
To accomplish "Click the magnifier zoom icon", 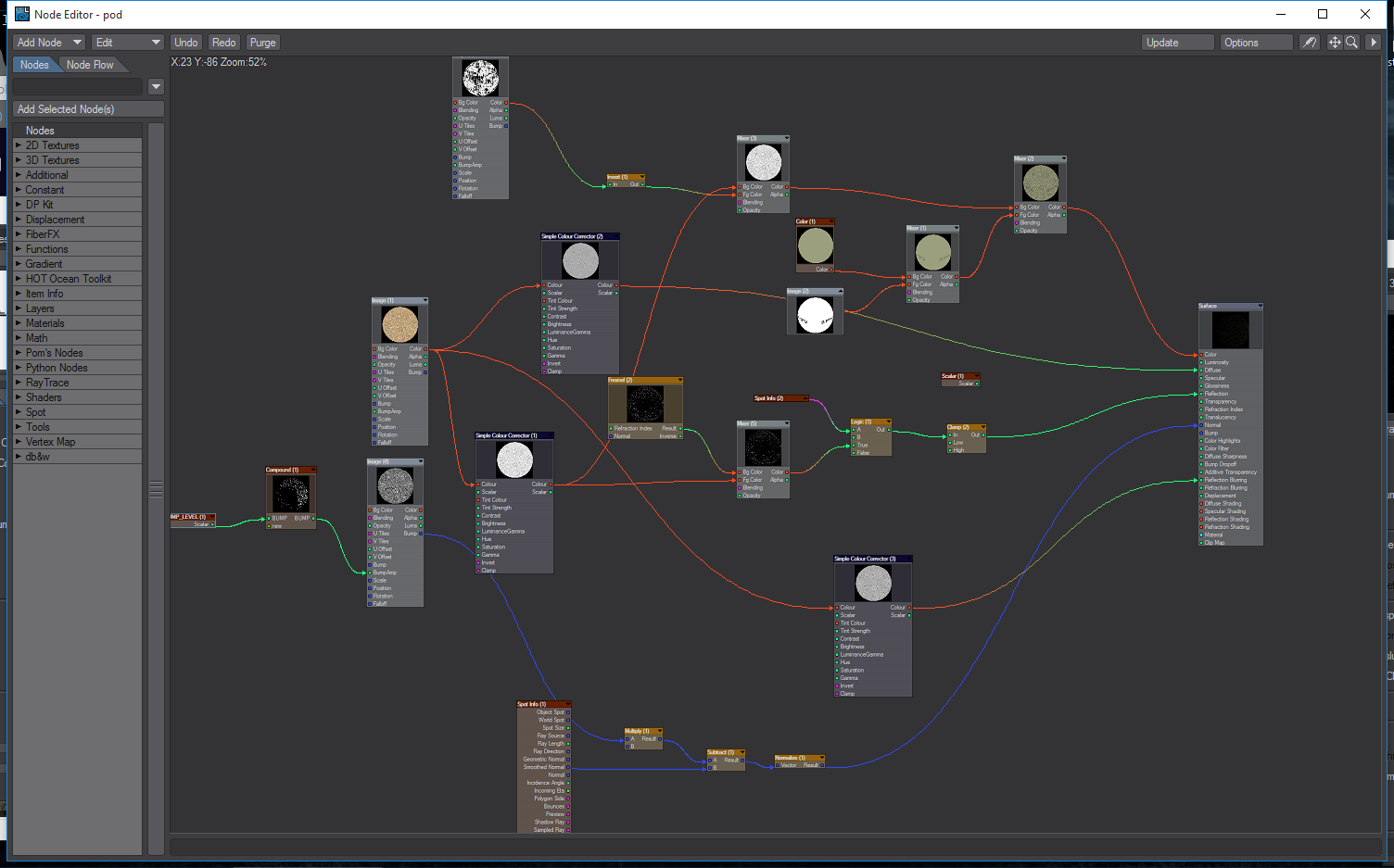I will (x=1352, y=43).
